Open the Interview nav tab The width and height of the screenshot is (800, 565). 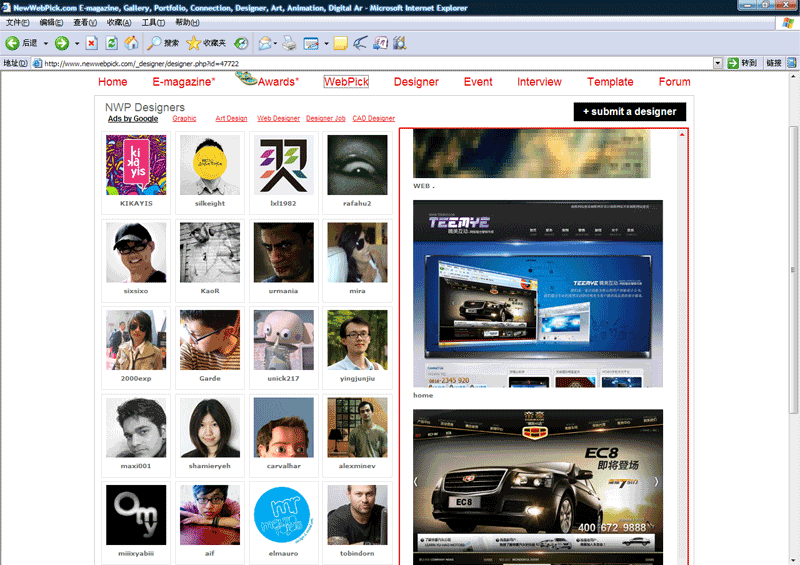click(539, 82)
